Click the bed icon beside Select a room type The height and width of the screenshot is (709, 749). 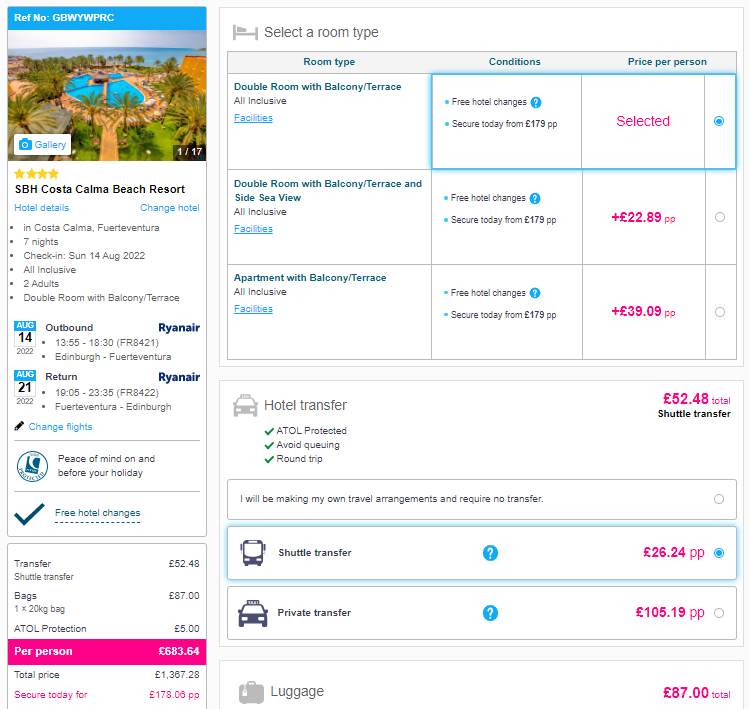coord(246,32)
